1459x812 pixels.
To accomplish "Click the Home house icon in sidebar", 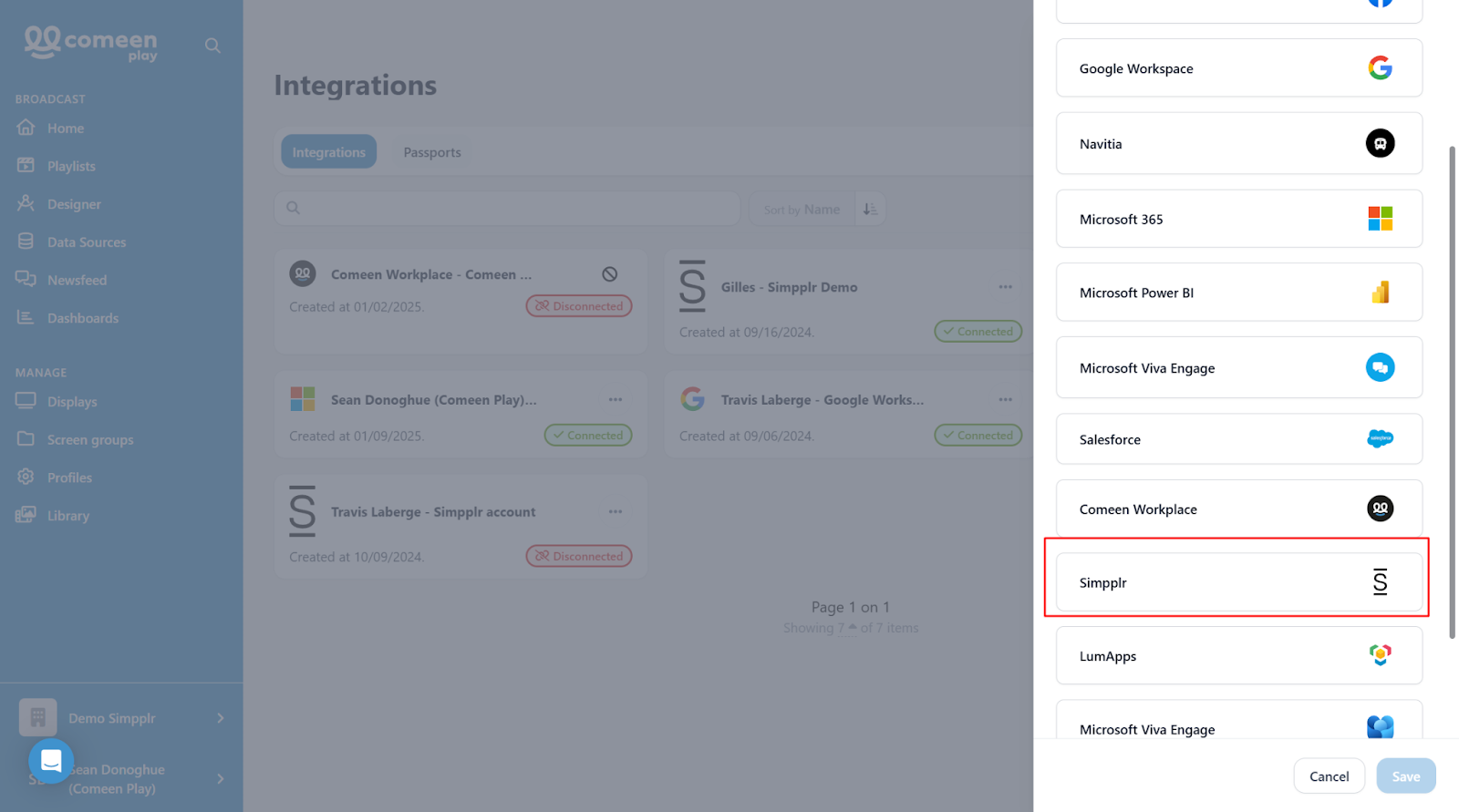I will click(x=26, y=128).
